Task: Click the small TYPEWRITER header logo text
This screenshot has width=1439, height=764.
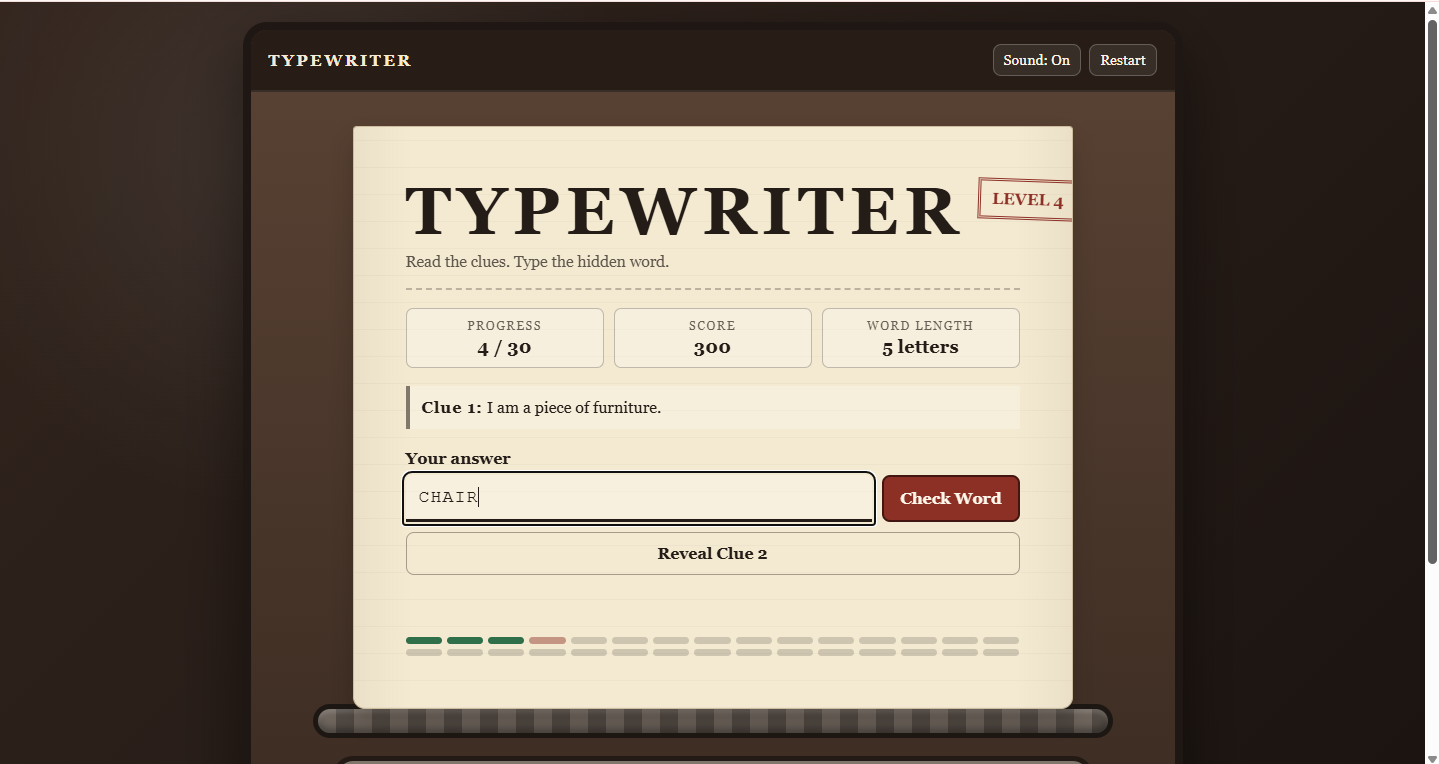Action: [340, 60]
